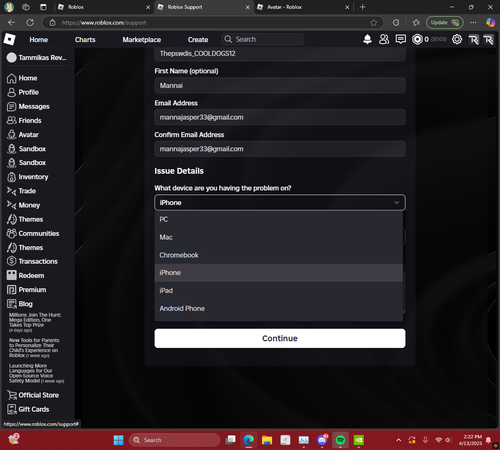Click the Continue button
This screenshot has width=500, height=450.
point(280,338)
